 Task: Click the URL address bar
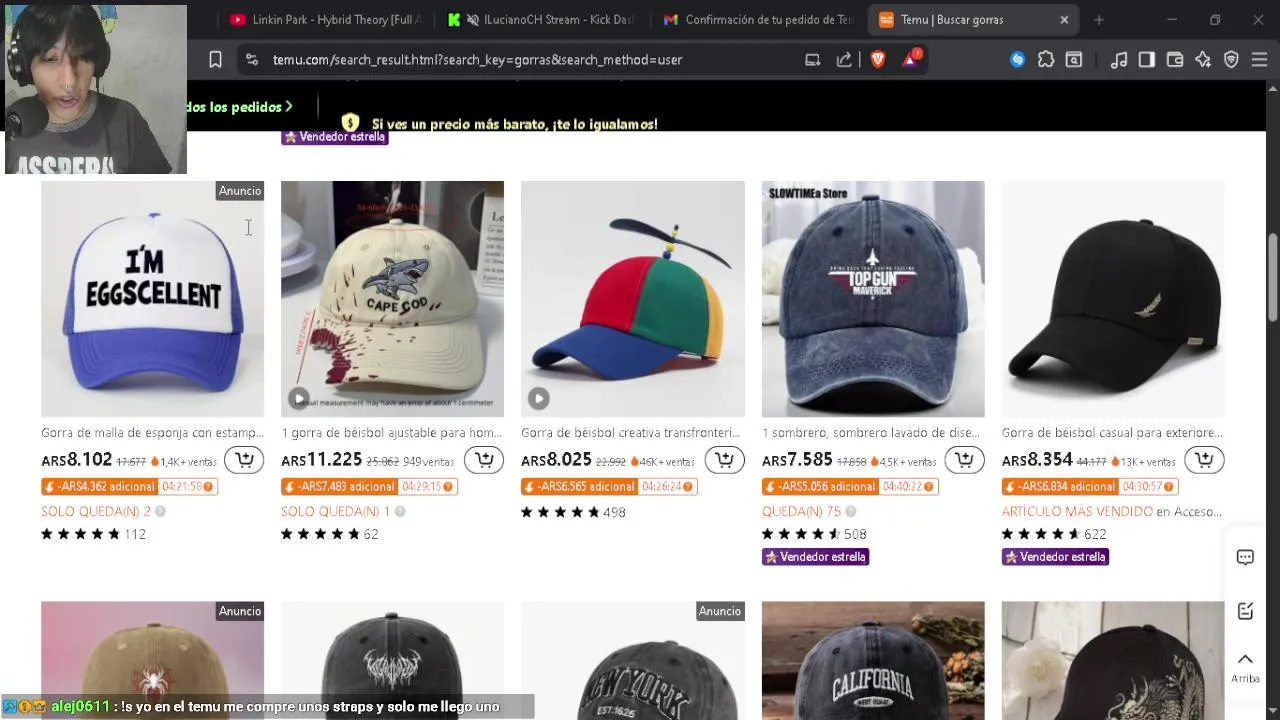click(530, 60)
